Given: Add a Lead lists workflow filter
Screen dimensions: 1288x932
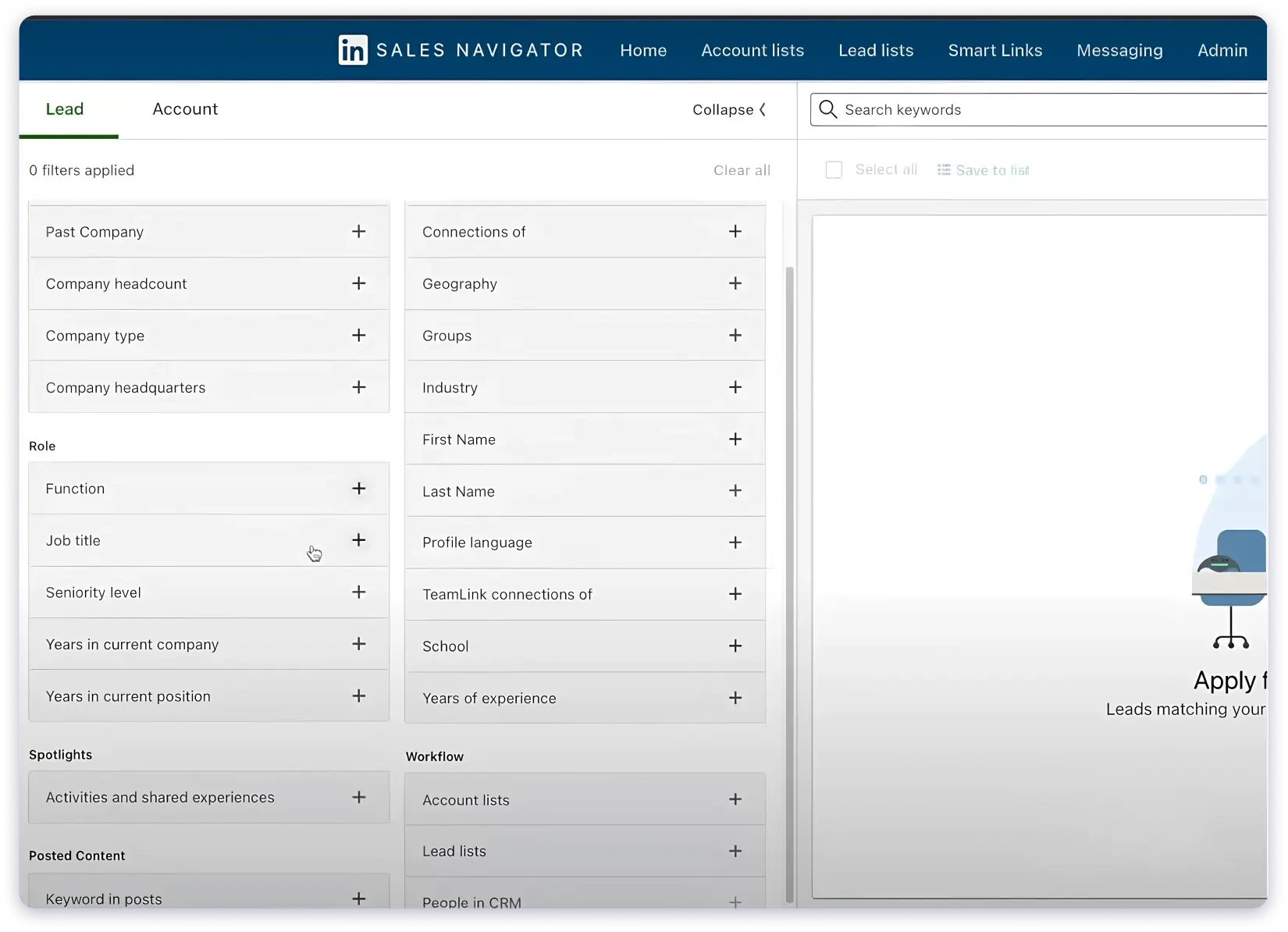Looking at the screenshot, I should point(735,851).
